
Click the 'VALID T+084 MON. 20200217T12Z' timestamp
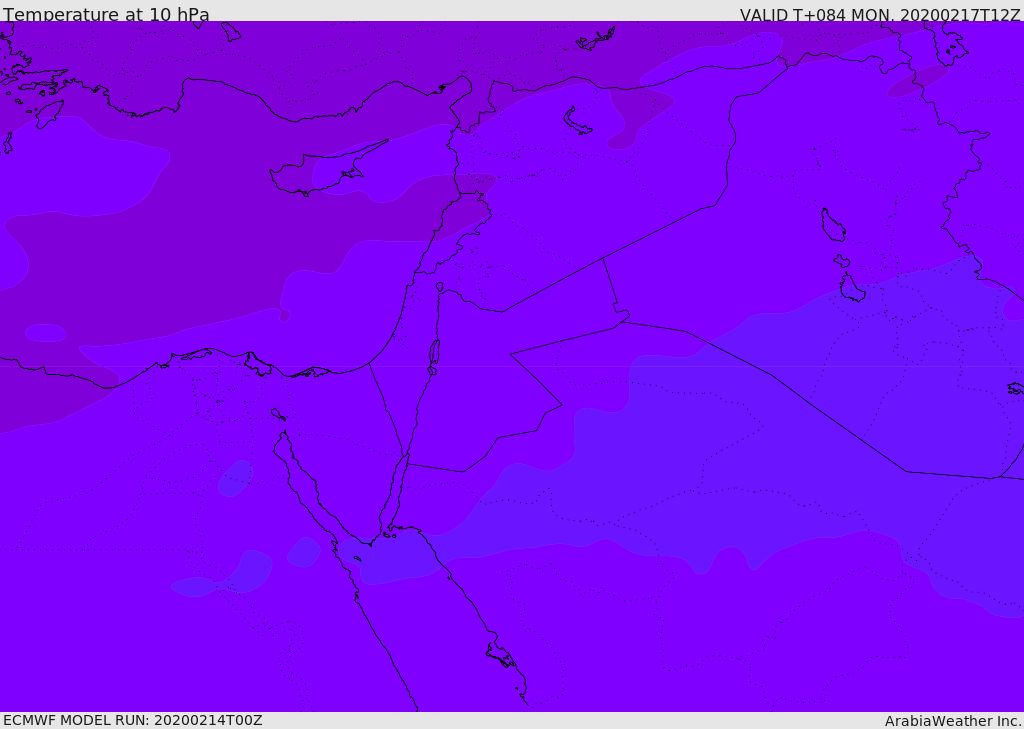[x=880, y=14]
